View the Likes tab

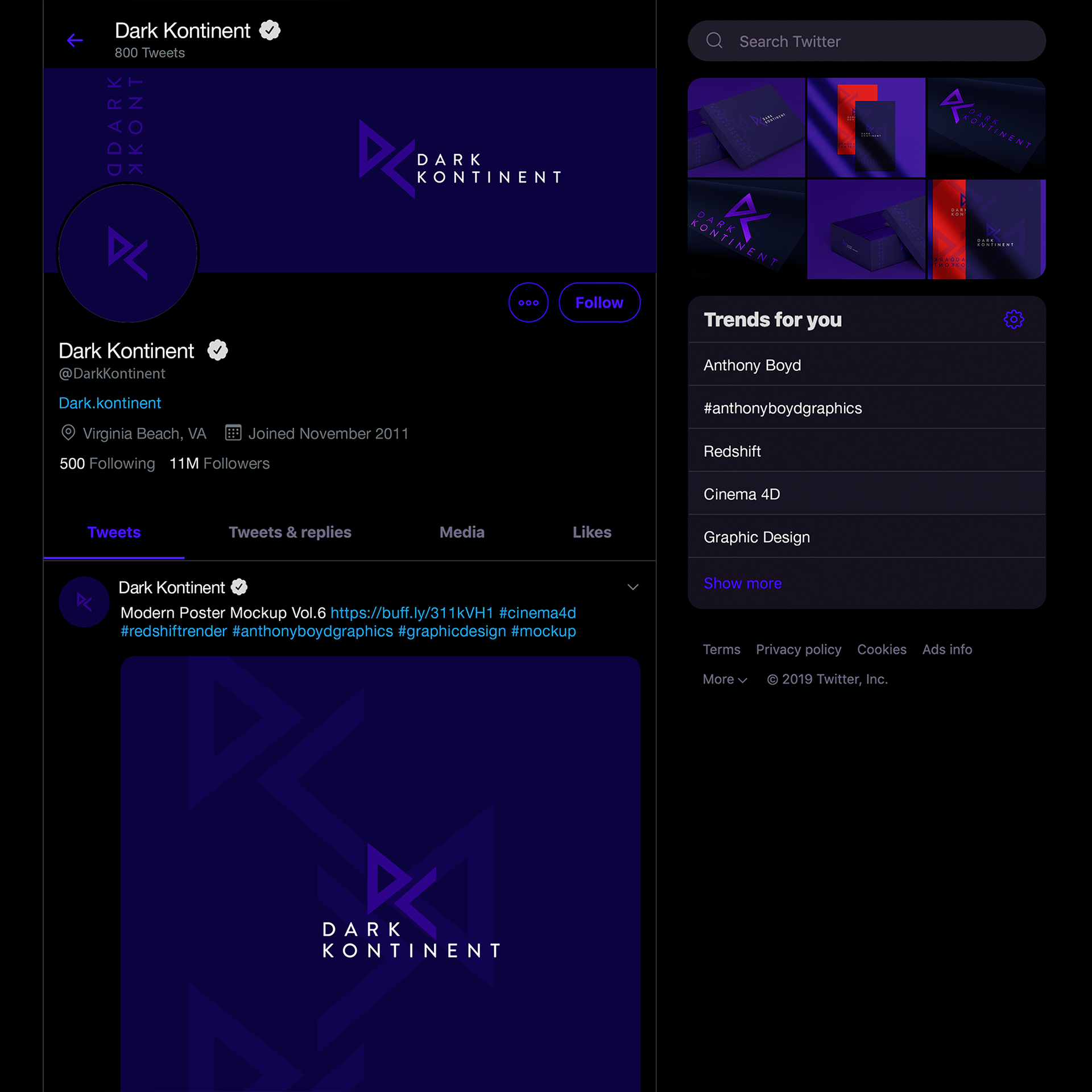pyautogui.click(x=592, y=532)
